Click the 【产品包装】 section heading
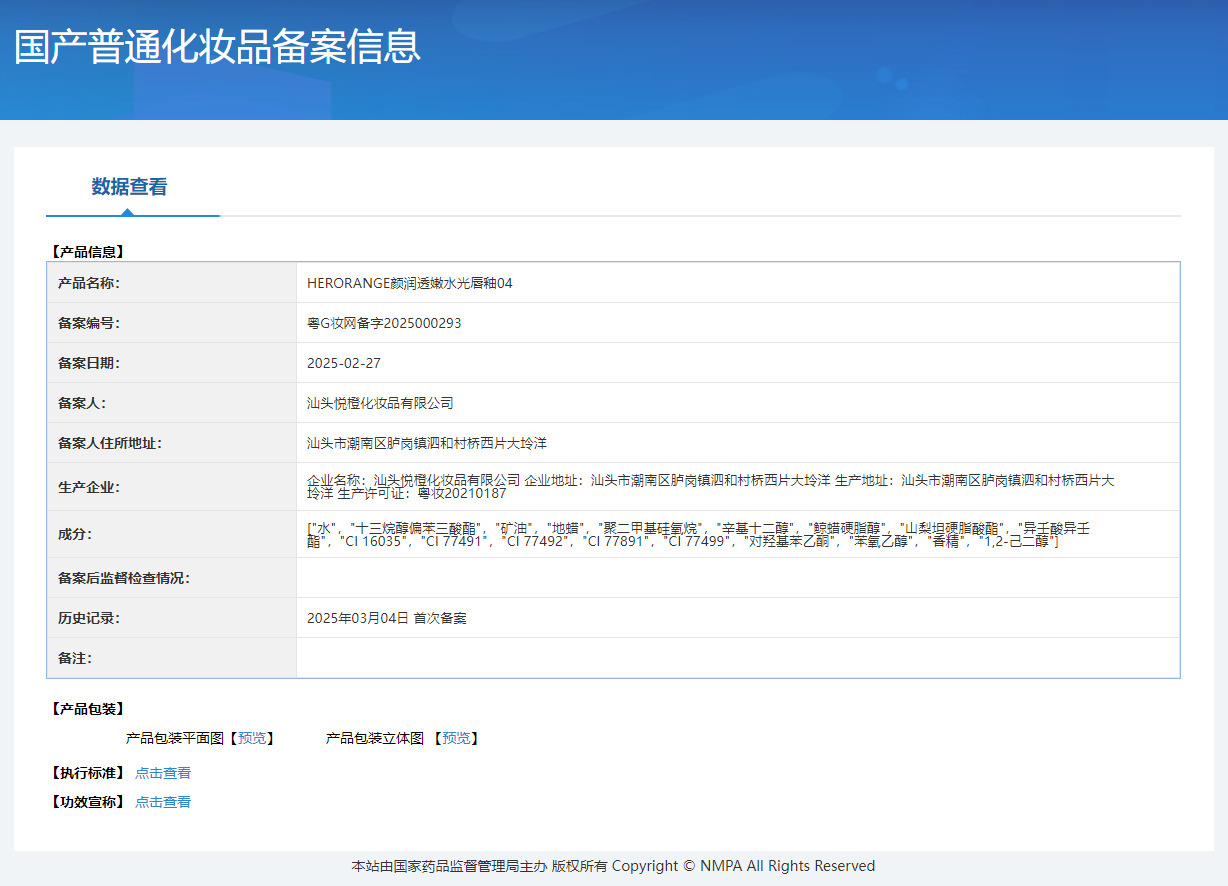The image size is (1228, 886). click(87, 709)
